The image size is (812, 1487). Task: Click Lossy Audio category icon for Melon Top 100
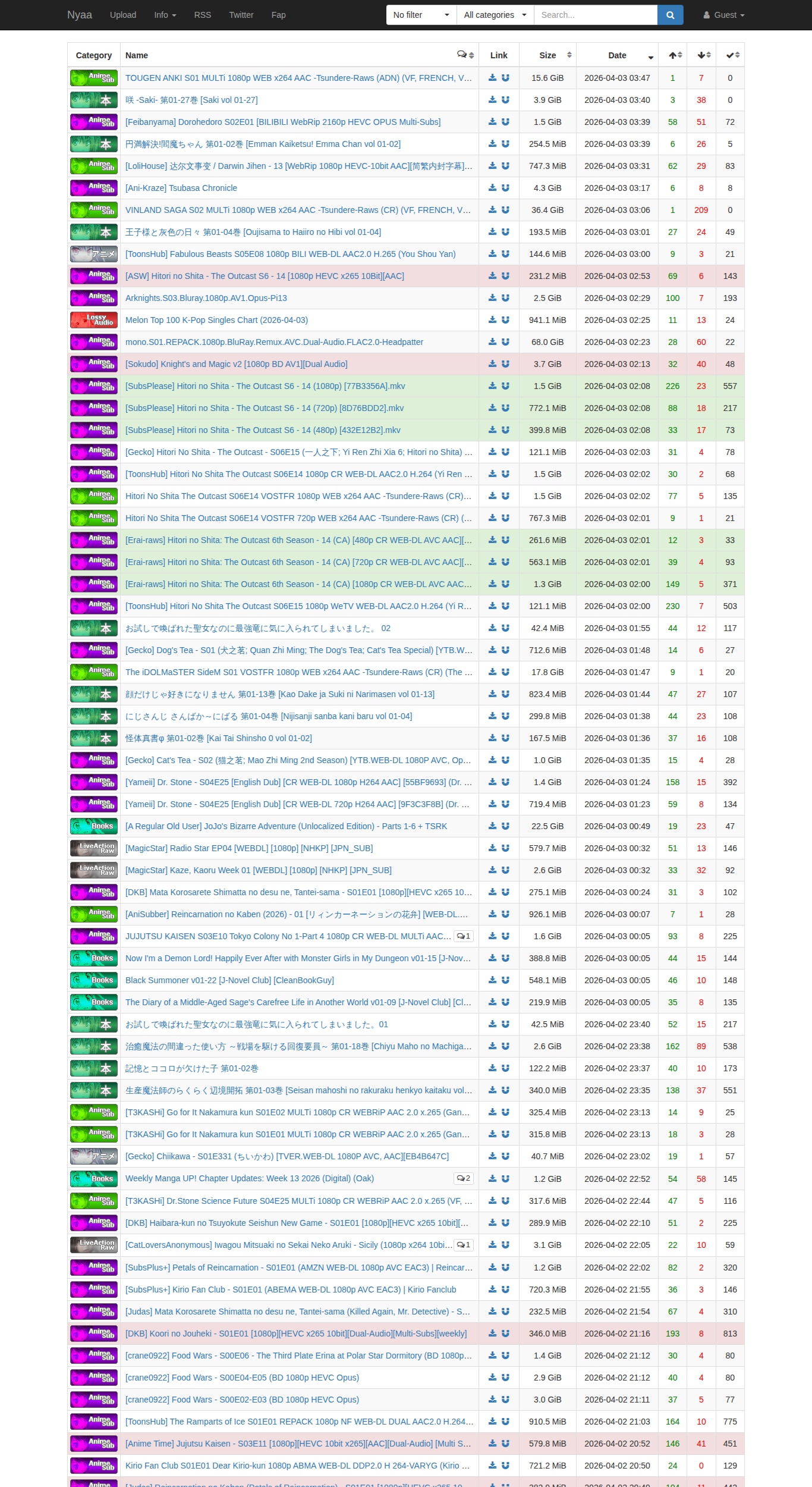(94, 320)
